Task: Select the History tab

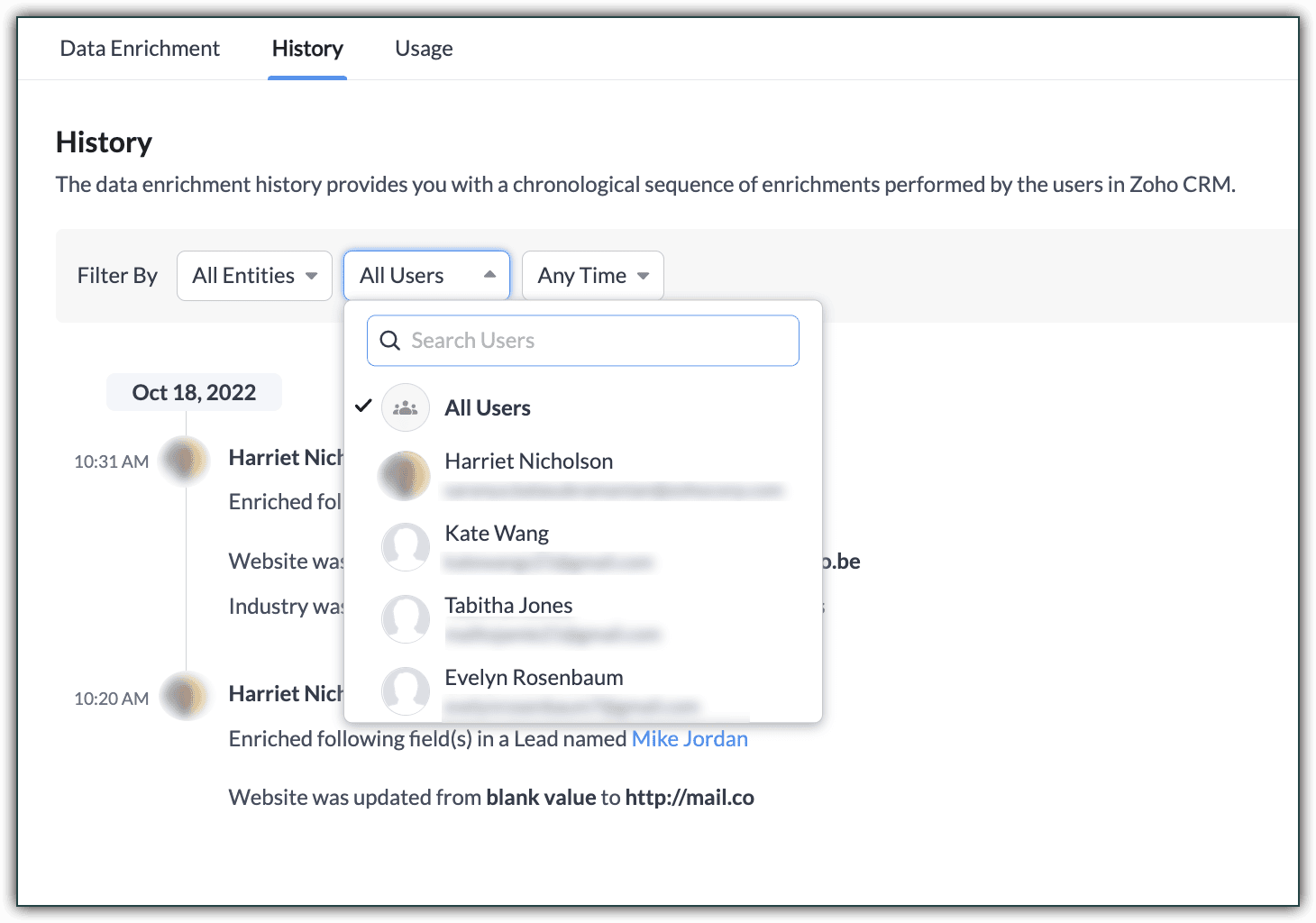Action: pos(307,49)
